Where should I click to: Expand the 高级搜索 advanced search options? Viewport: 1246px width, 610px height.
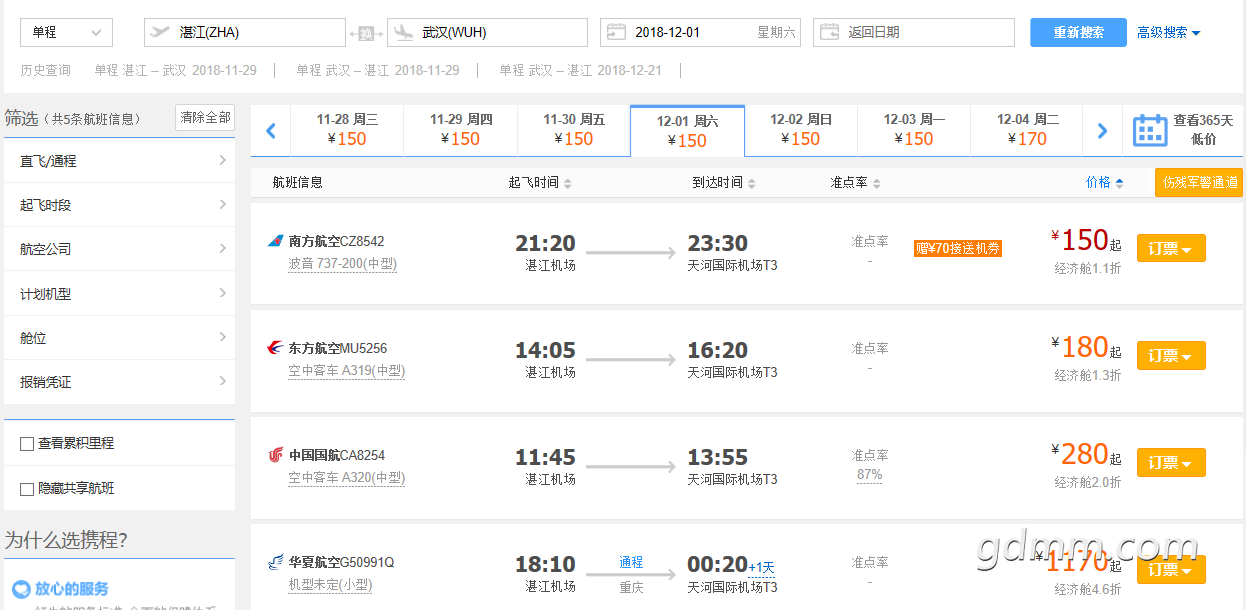click(x=1168, y=32)
